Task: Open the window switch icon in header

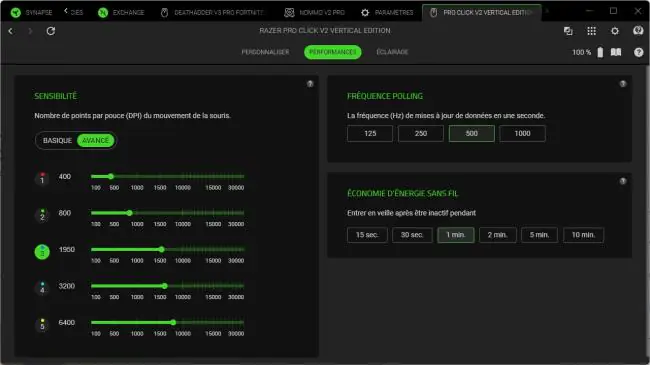Action: point(568,31)
